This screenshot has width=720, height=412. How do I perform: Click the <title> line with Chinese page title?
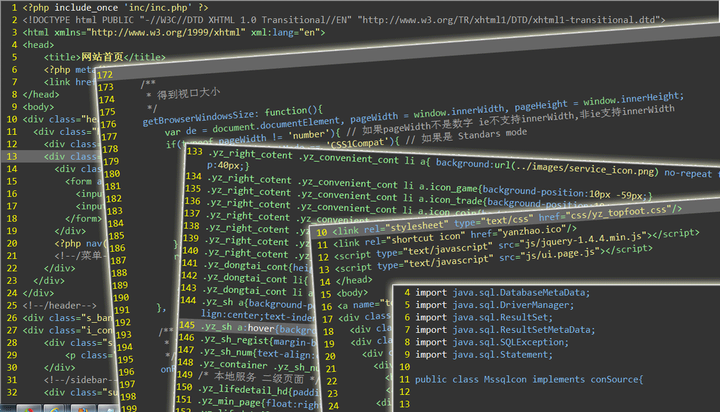point(104,57)
